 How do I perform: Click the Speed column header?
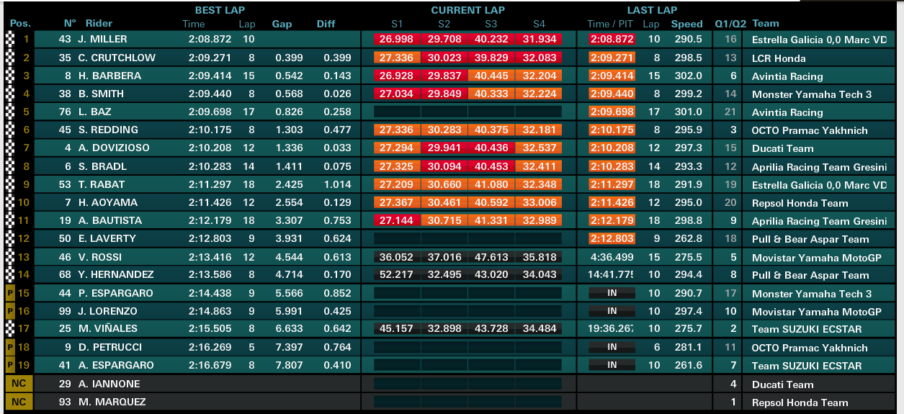click(687, 24)
